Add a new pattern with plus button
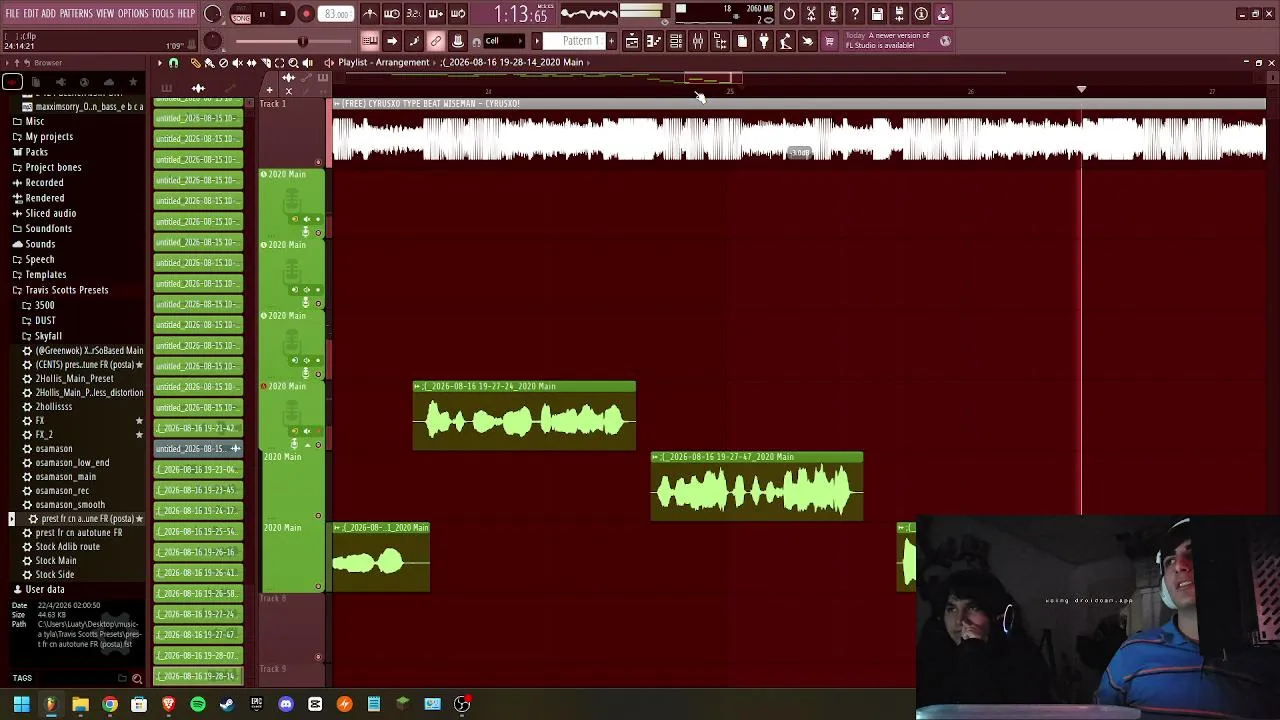1280x720 pixels. (x=611, y=41)
